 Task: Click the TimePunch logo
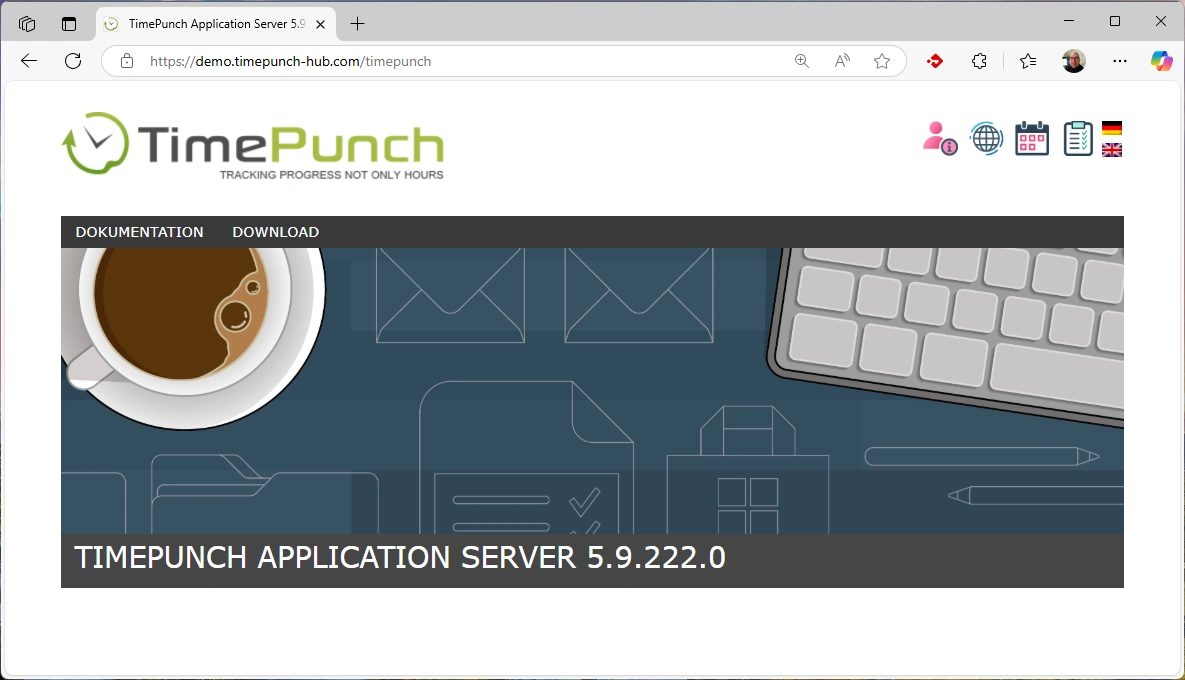pyautogui.click(x=252, y=146)
